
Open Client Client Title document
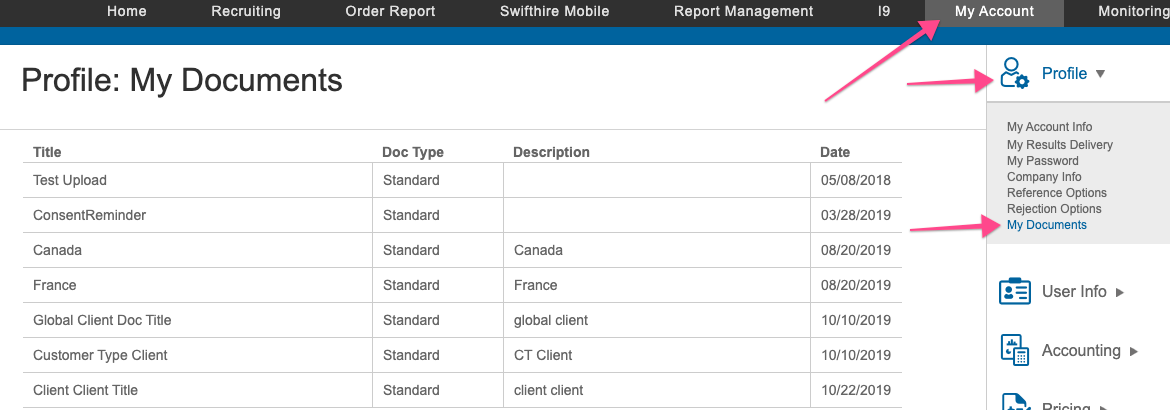[86, 390]
